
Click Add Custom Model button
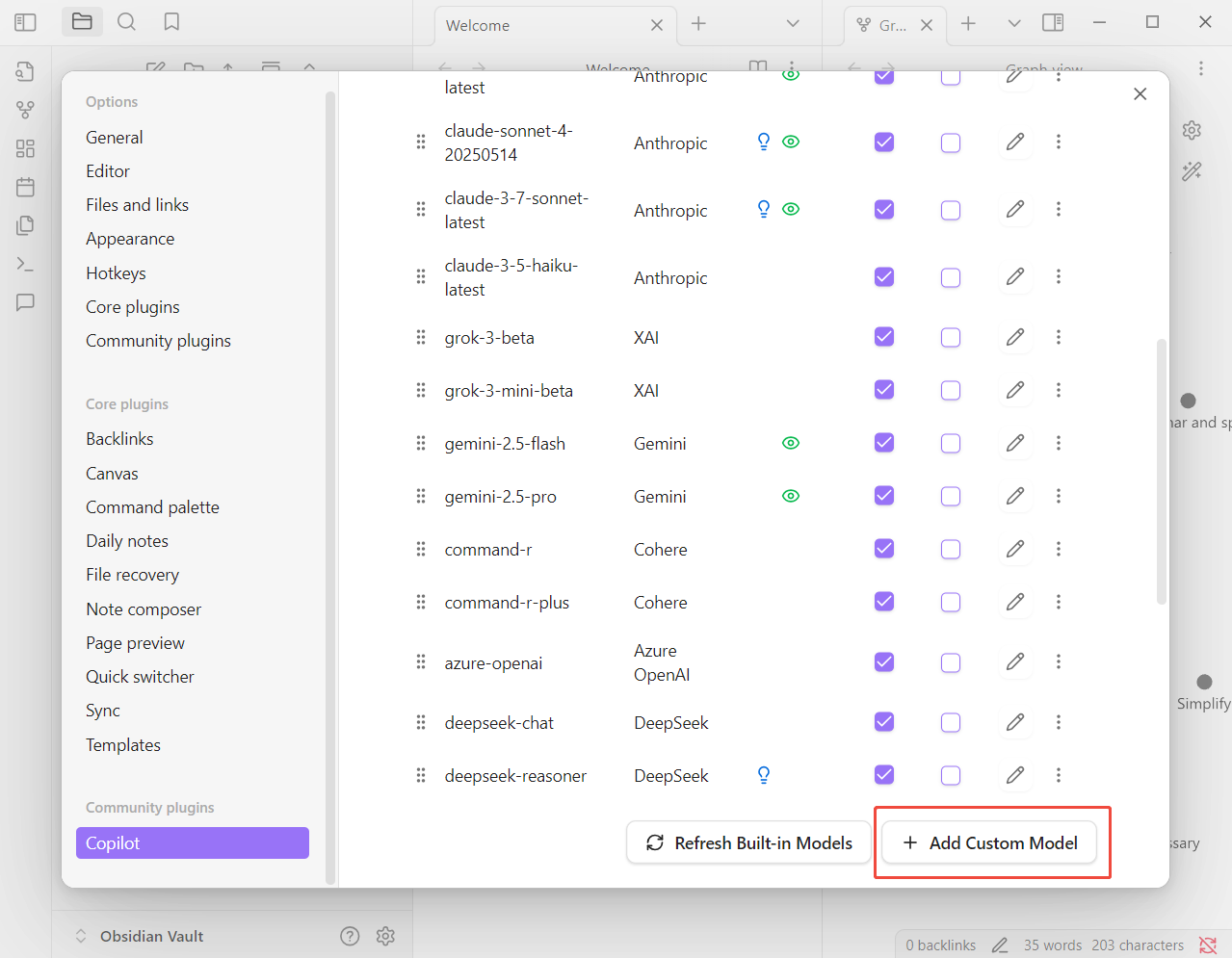(989, 842)
